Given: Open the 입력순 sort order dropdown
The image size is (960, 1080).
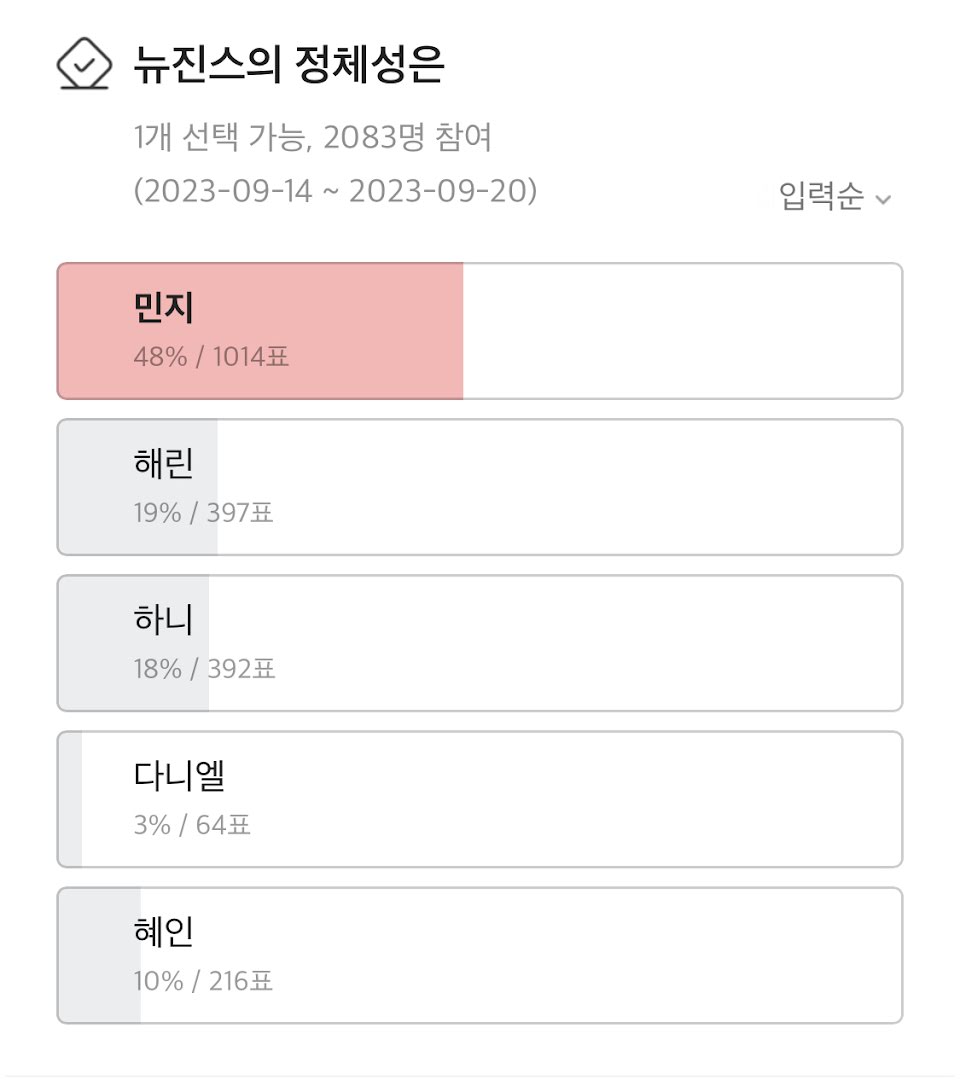Looking at the screenshot, I should click(x=822, y=197).
